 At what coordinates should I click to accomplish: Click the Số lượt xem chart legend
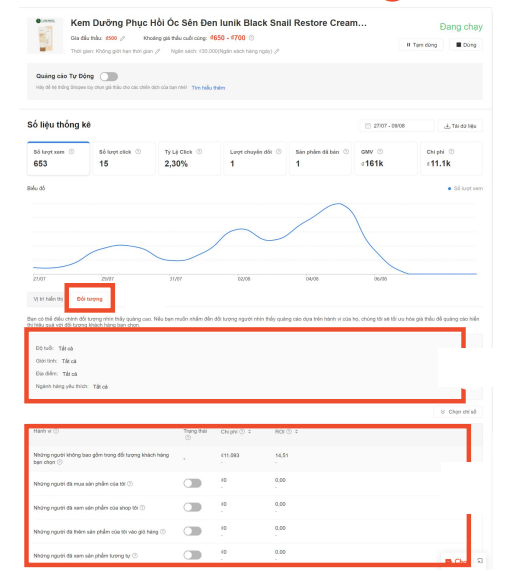[465, 189]
